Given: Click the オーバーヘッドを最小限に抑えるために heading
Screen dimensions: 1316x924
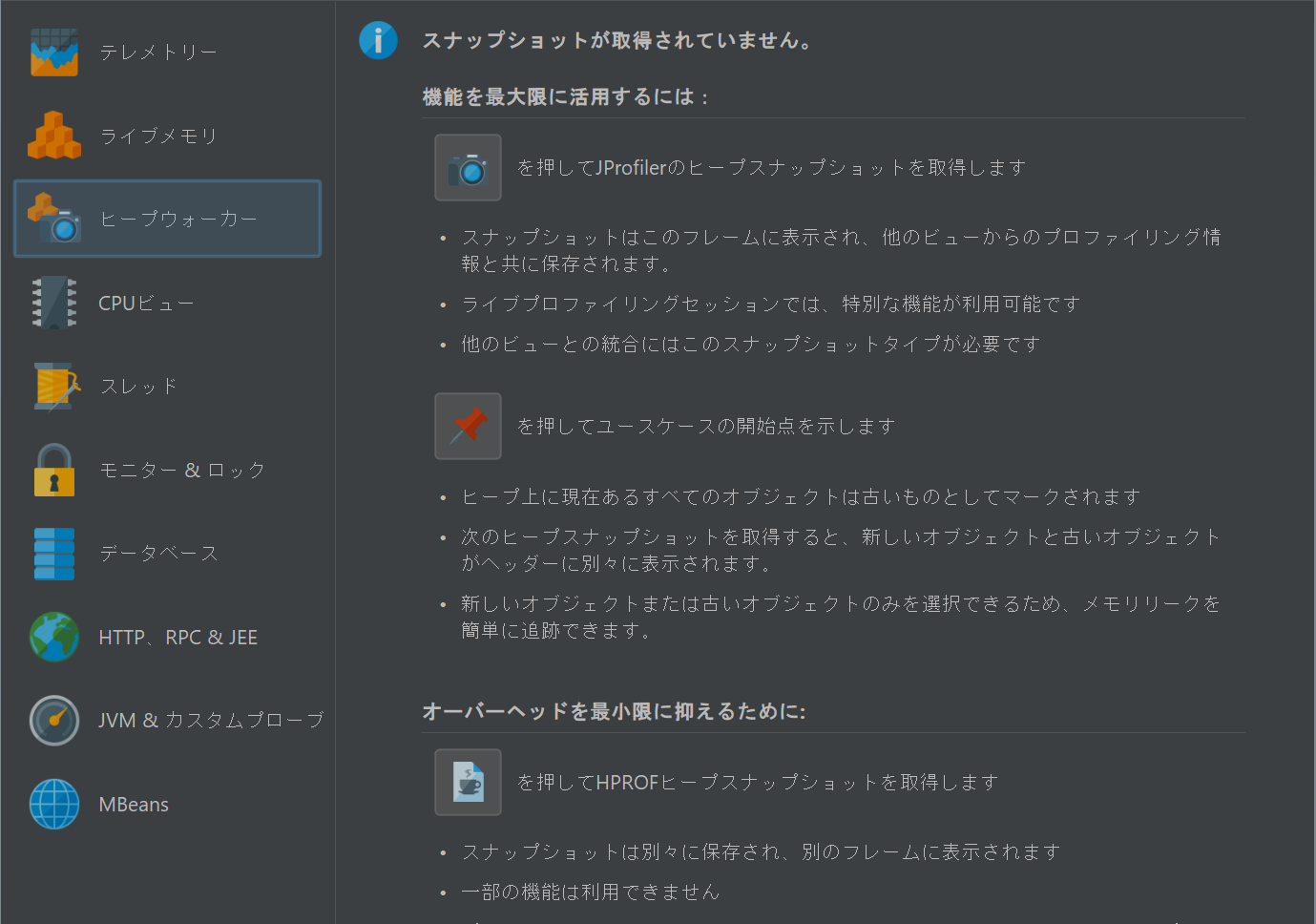Looking at the screenshot, I should [x=614, y=712].
